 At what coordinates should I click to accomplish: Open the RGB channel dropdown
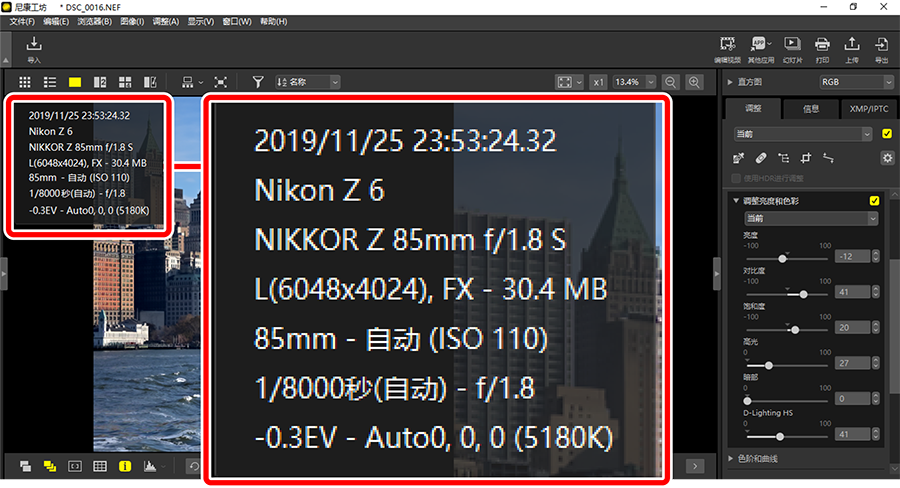[856, 82]
